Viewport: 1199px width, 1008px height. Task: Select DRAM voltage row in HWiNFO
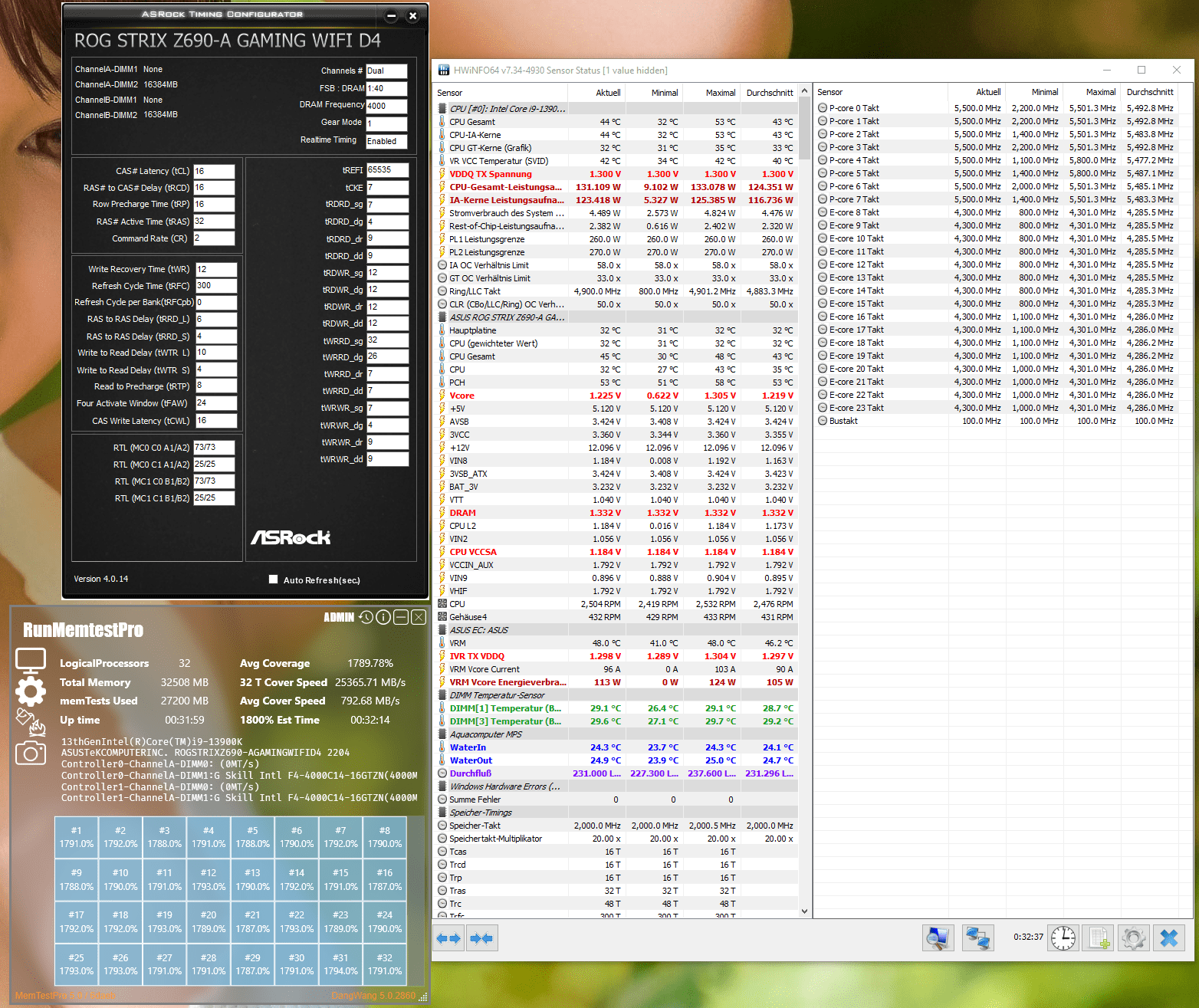coord(616,513)
